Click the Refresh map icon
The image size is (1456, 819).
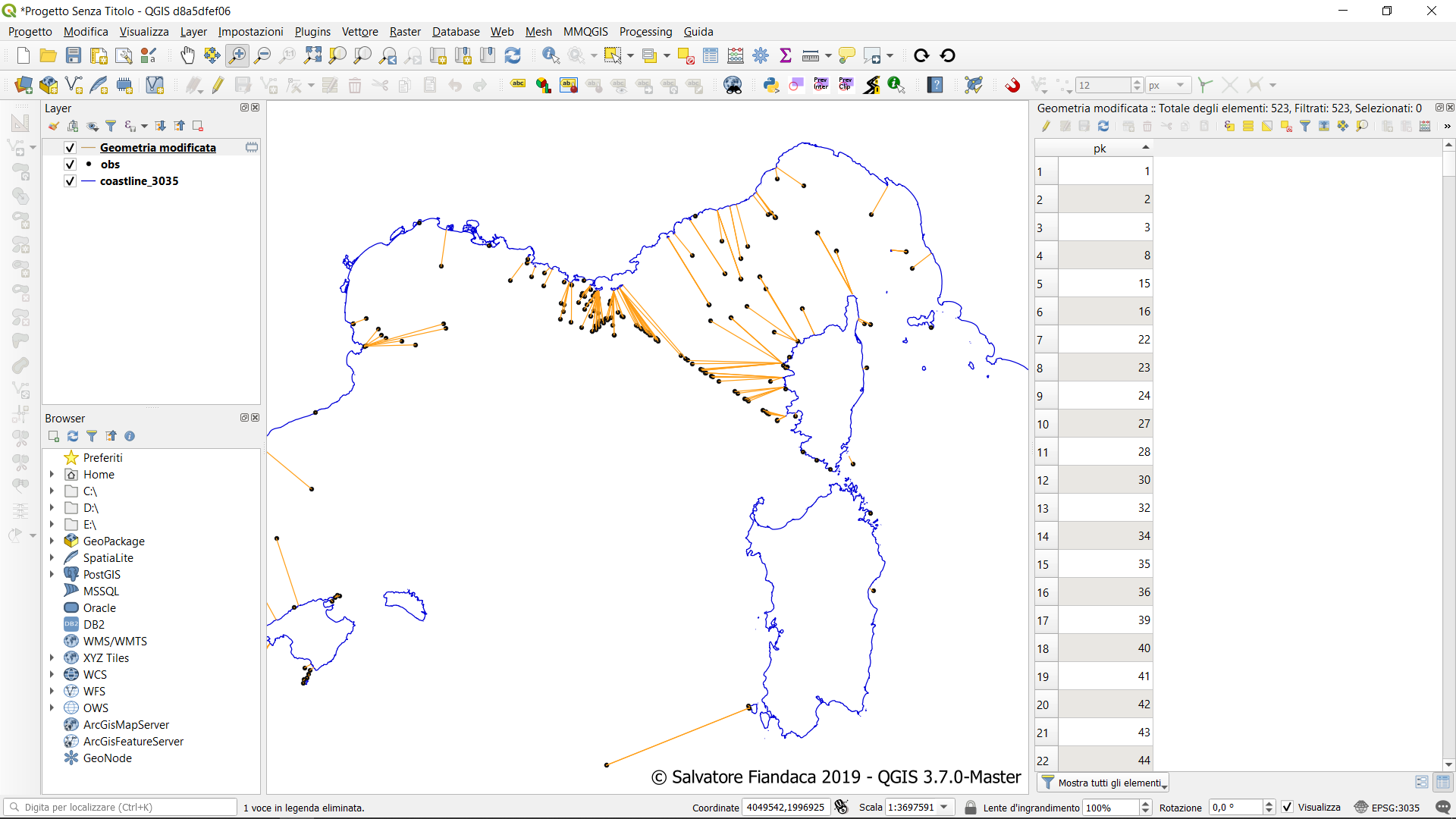tap(513, 55)
